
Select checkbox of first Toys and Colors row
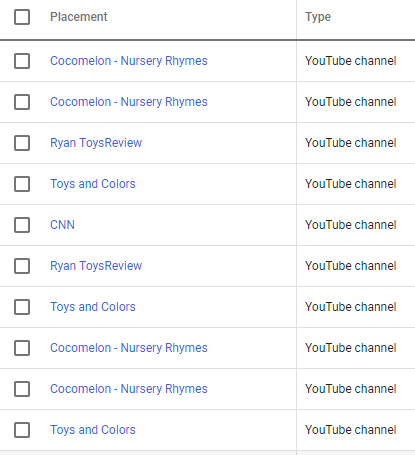pos(22,184)
